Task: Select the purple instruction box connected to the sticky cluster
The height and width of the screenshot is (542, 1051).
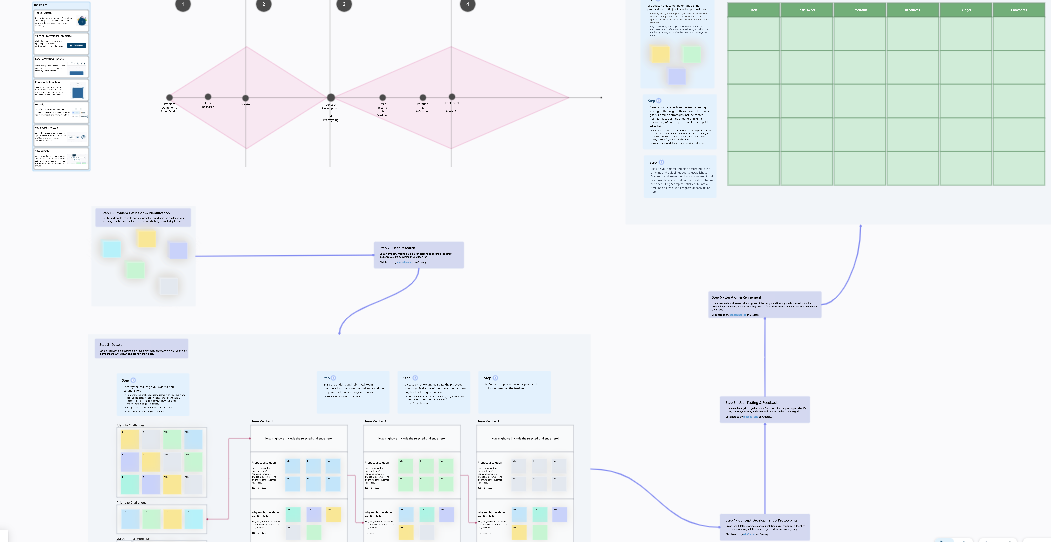Action: 419,255
